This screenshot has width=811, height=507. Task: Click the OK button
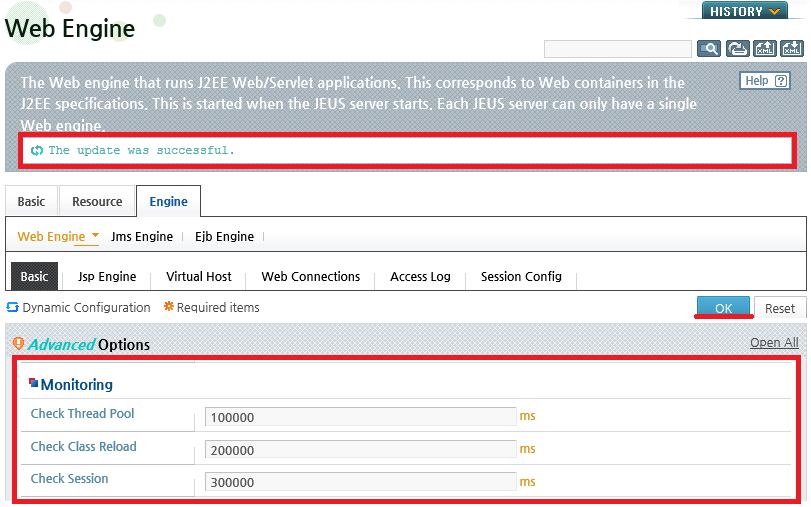pyautogui.click(x=724, y=307)
